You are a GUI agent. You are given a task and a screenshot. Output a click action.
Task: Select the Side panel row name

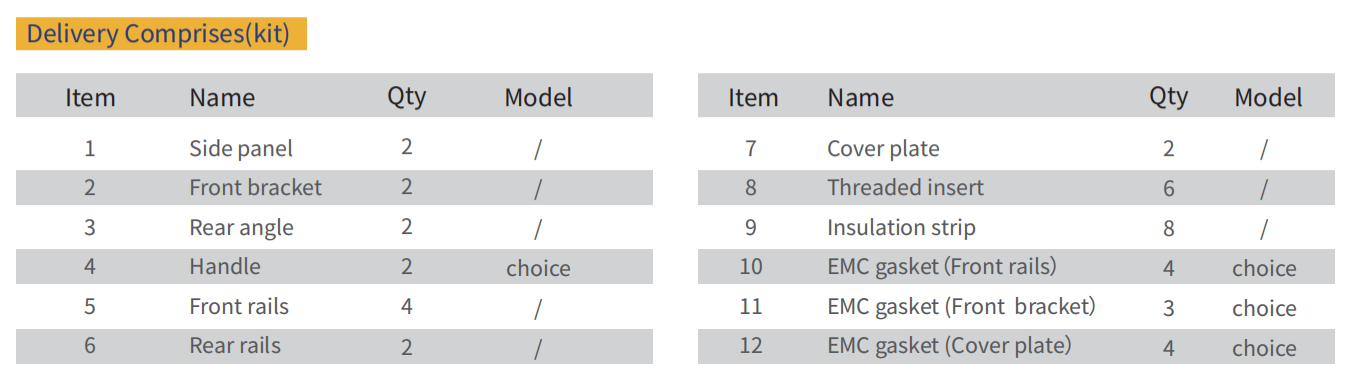click(241, 149)
